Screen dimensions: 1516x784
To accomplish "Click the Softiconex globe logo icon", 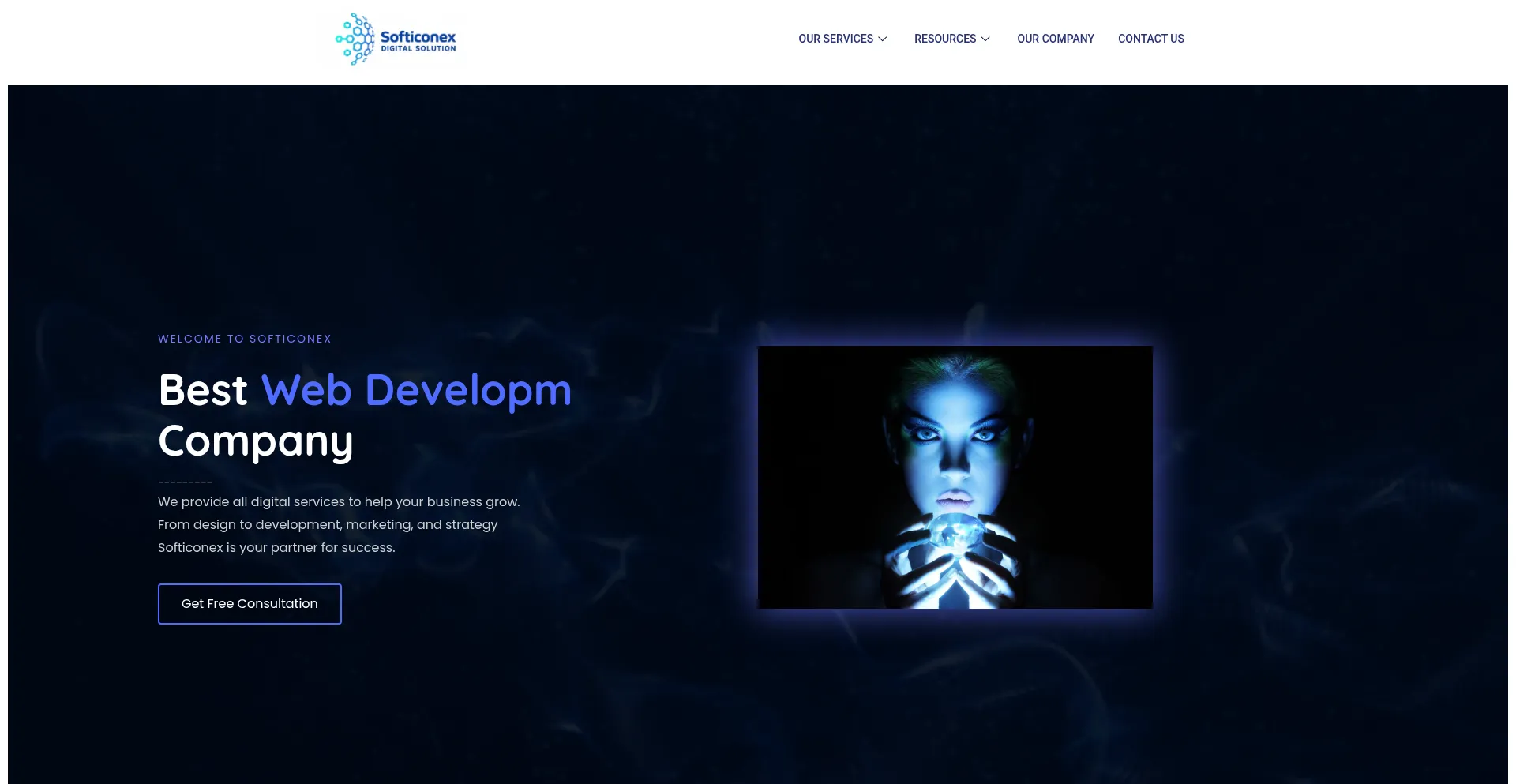I will coord(355,39).
